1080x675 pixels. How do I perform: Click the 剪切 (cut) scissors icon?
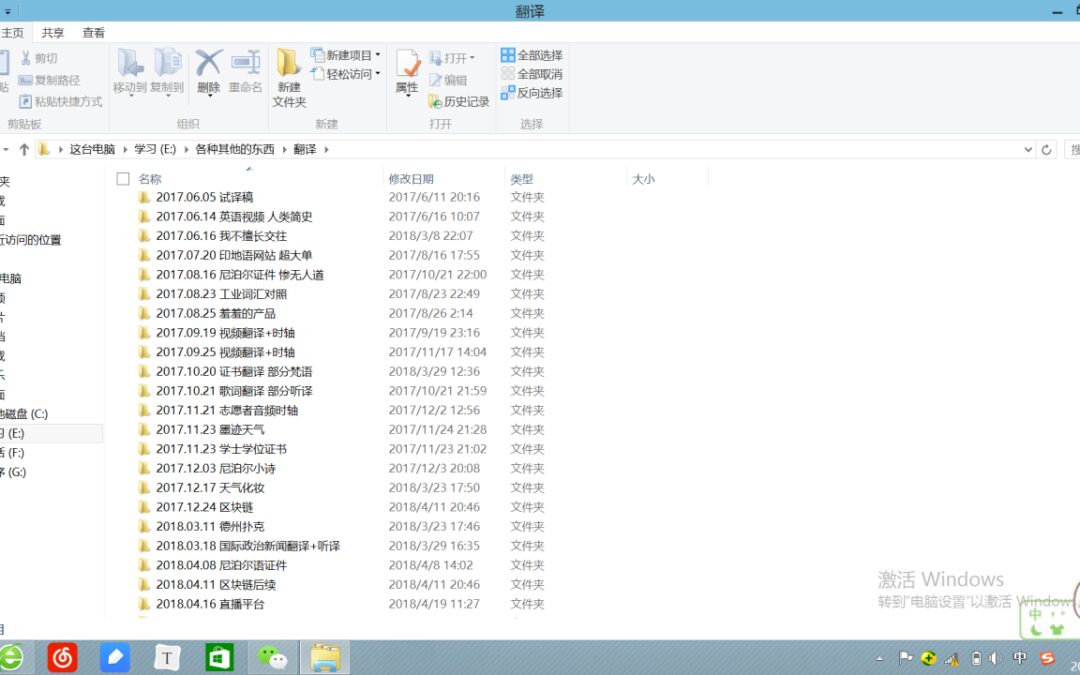point(26,59)
